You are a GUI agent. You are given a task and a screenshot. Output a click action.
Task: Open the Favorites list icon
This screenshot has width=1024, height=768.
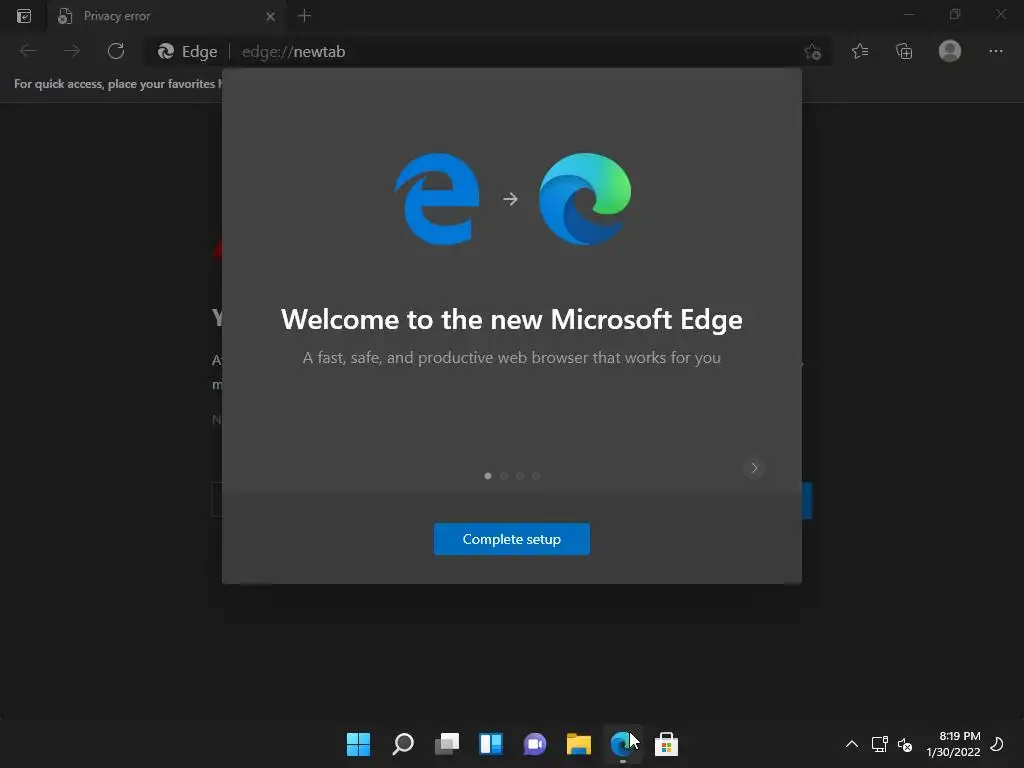click(860, 51)
